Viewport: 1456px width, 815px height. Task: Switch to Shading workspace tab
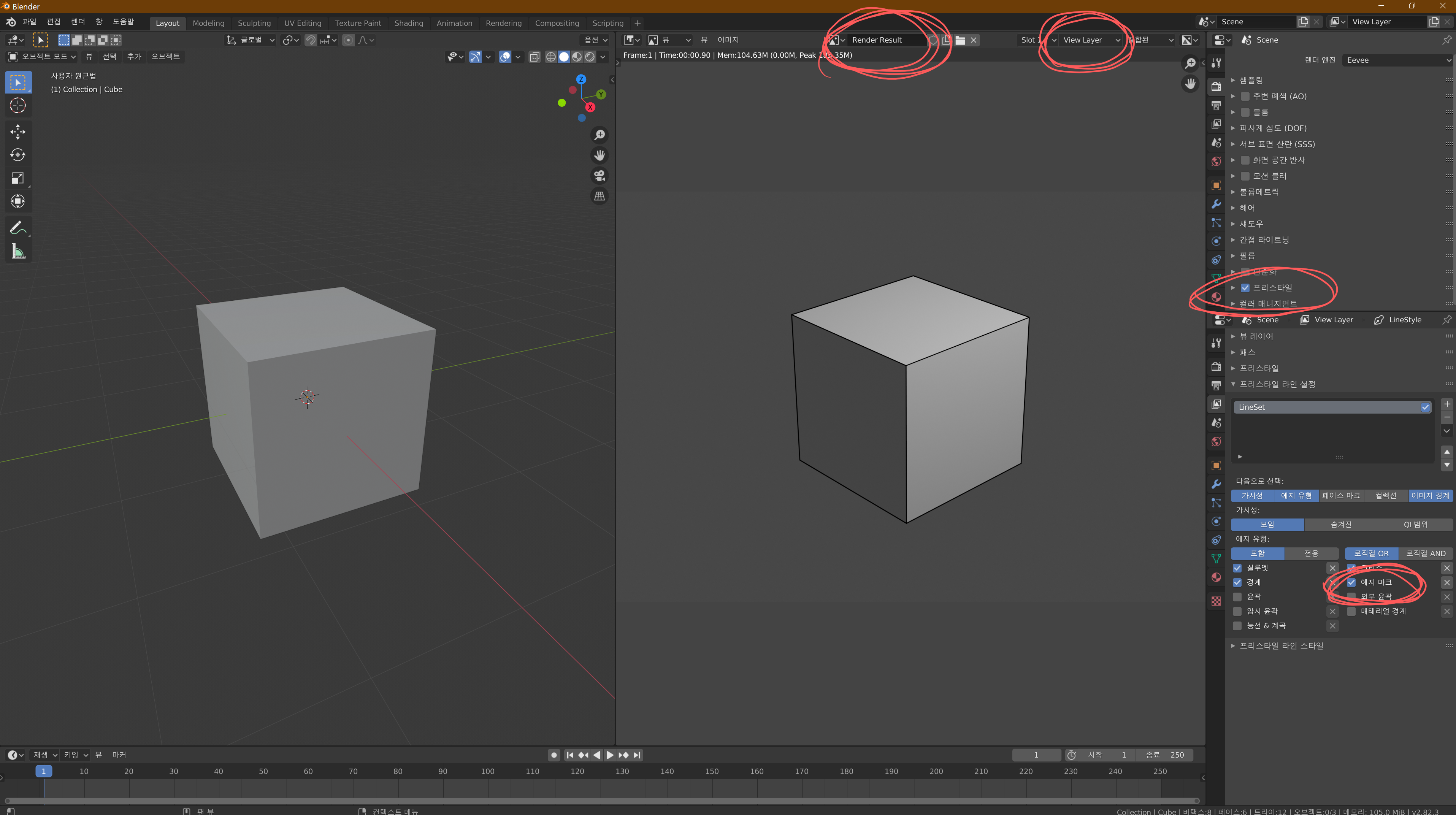(x=409, y=23)
